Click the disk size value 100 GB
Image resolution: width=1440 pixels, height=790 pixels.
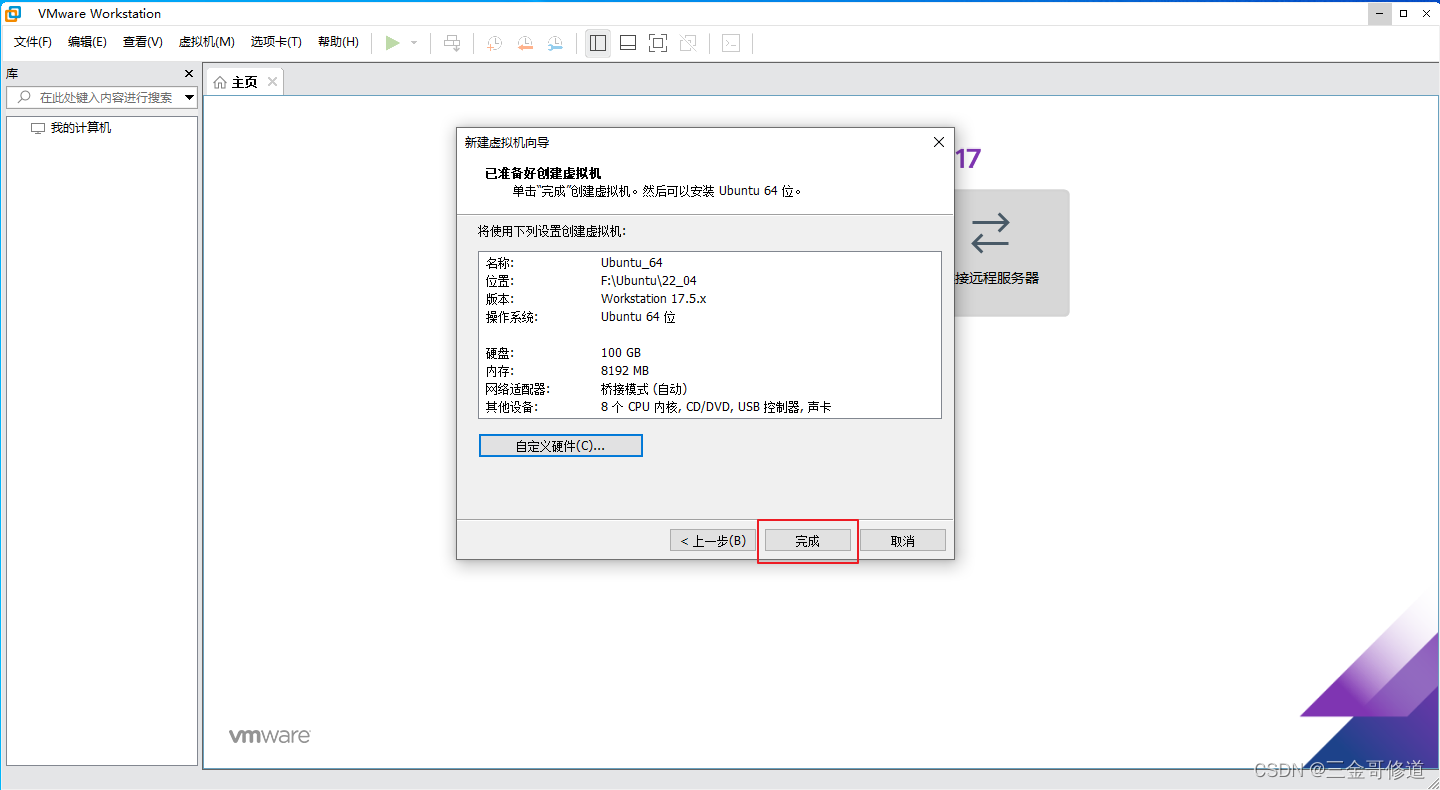(x=621, y=353)
